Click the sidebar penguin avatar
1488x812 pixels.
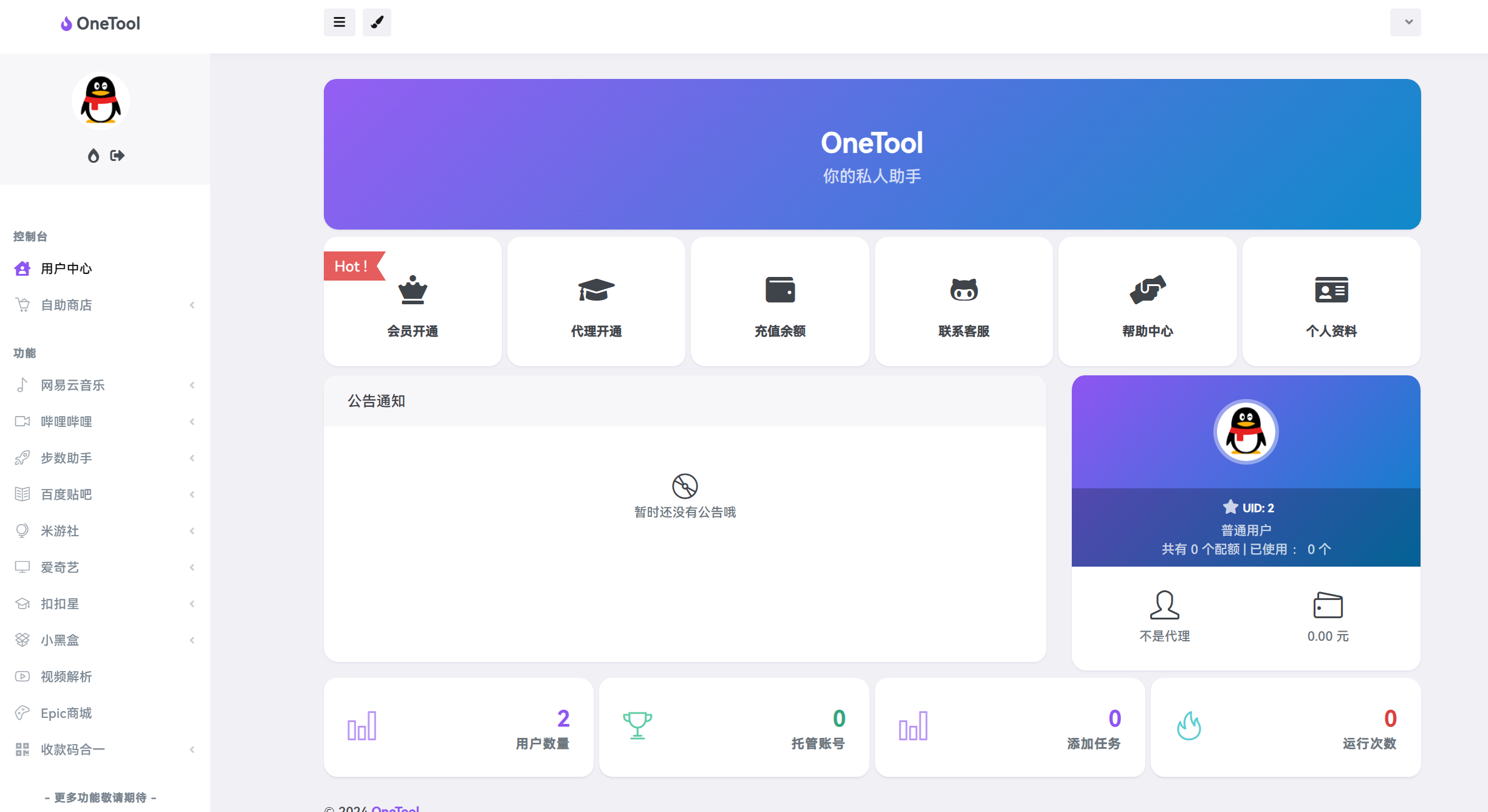[x=100, y=101]
